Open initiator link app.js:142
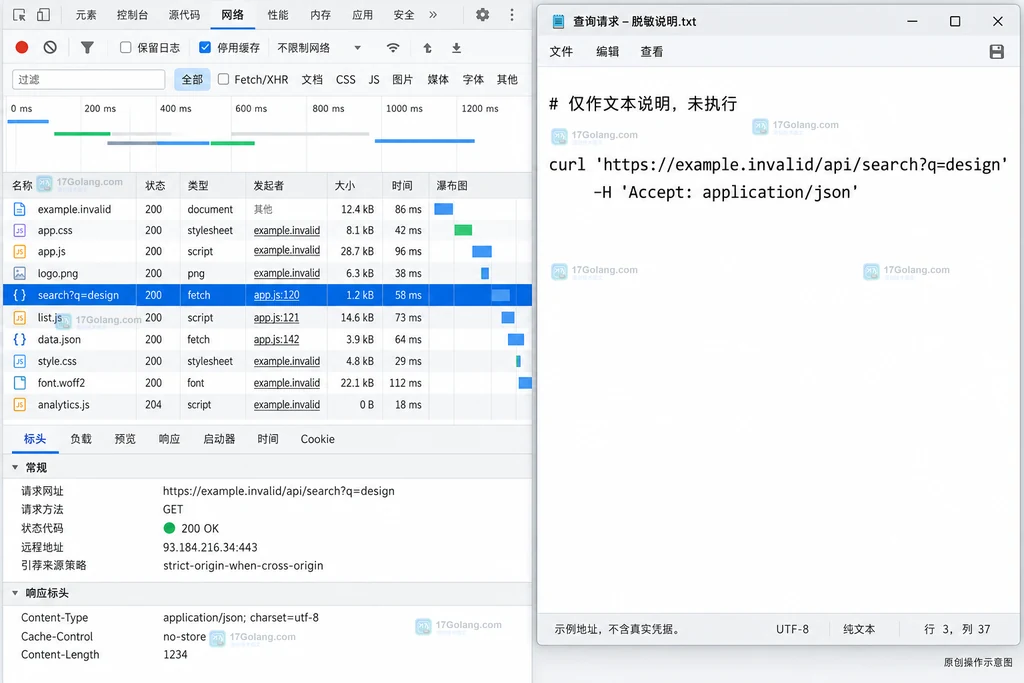The height and width of the screenshot is (683, 1024). click(x=276, y=340)
